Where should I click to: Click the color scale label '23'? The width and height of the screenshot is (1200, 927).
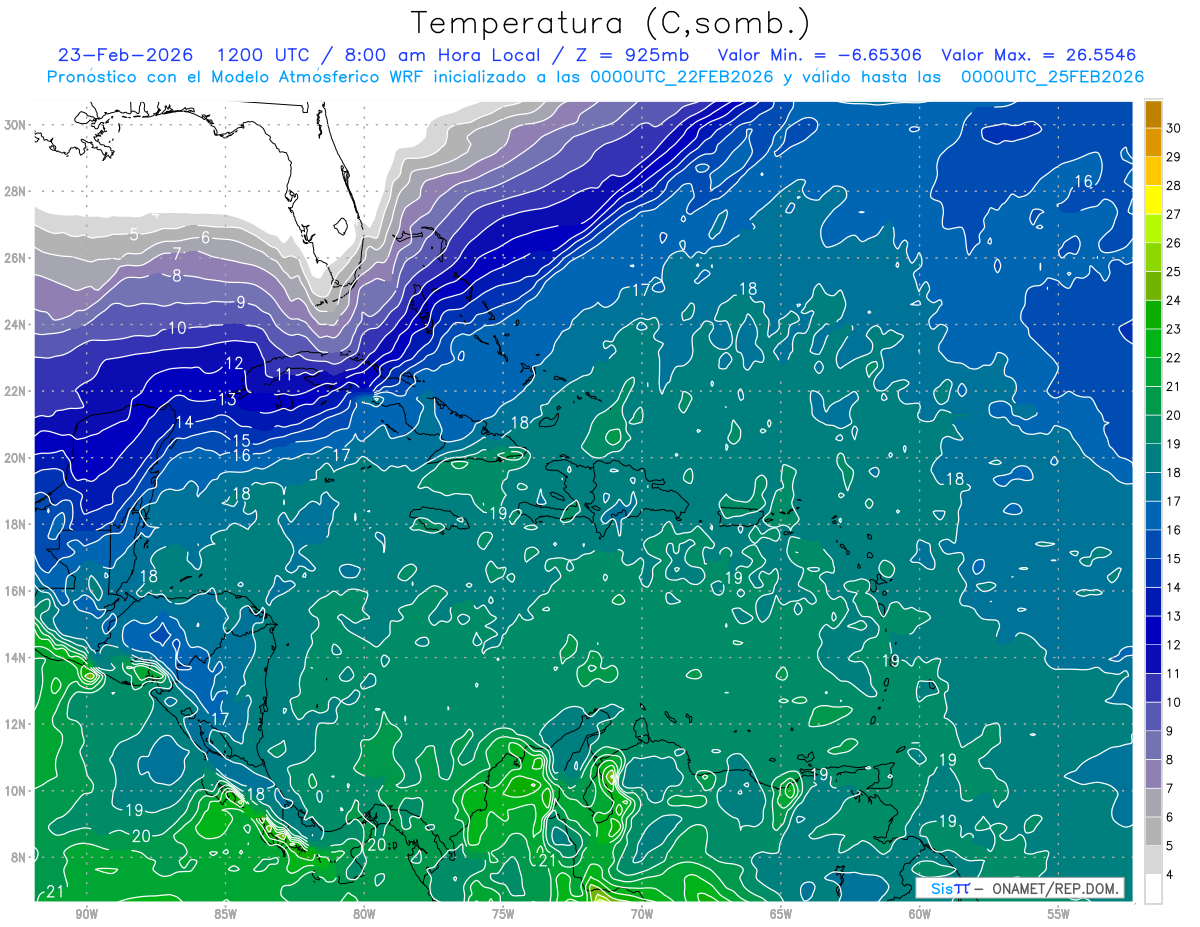[x=1174, y=329]
